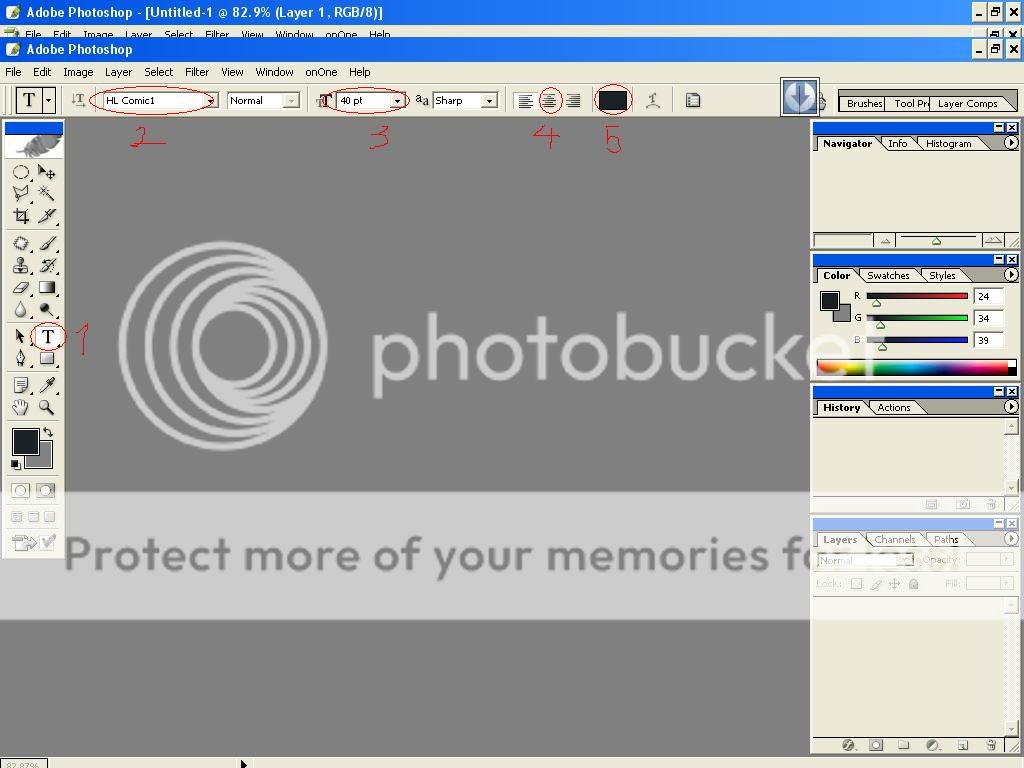The width and height of the screenshot is (1024, 768).
Task: Add a layer mask in Layers panel
Action: [876, 745]
